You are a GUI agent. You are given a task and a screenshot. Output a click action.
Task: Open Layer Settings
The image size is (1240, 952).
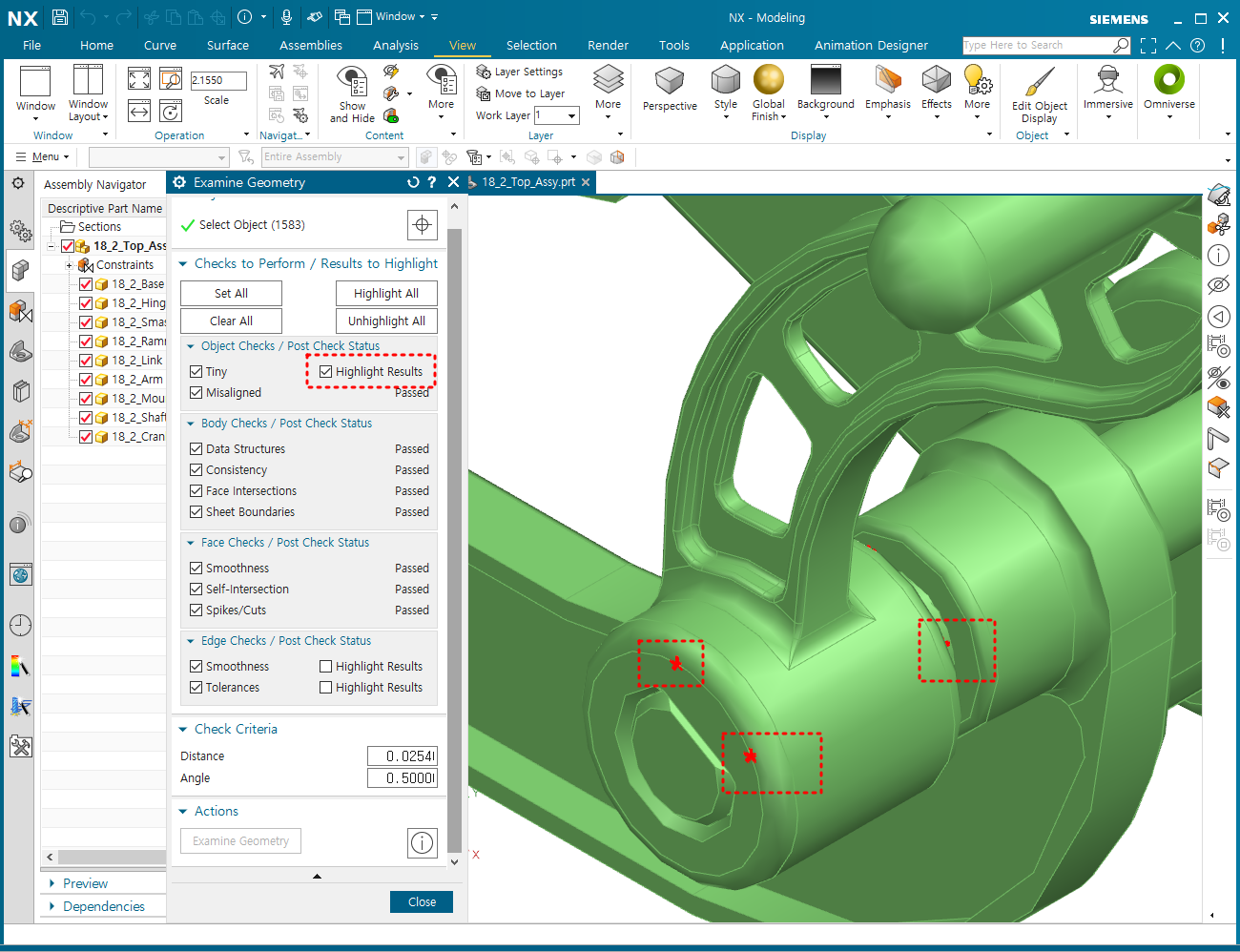pos(520,72)
